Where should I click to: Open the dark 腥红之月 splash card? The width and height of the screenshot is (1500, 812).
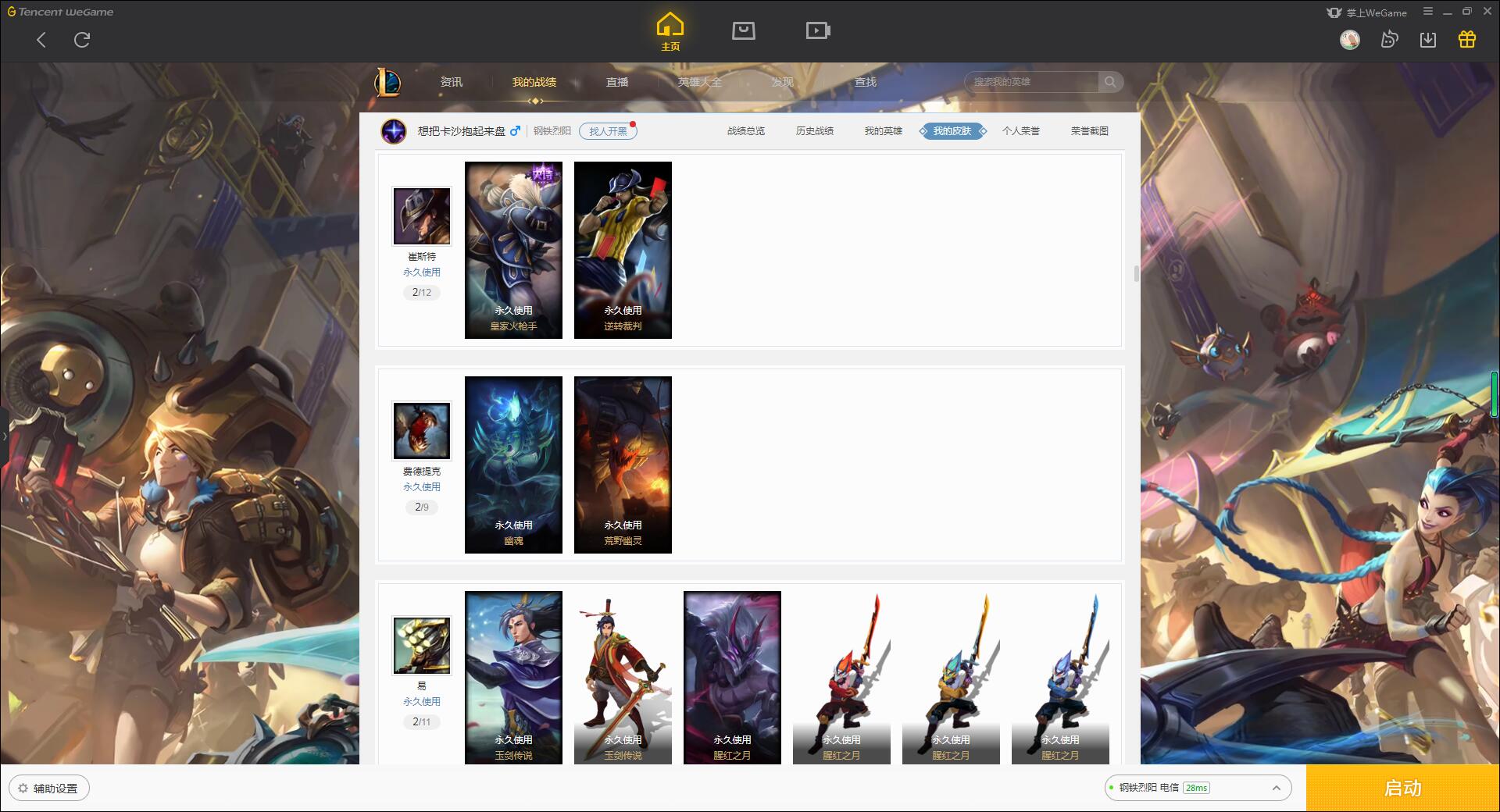point(732,678)
